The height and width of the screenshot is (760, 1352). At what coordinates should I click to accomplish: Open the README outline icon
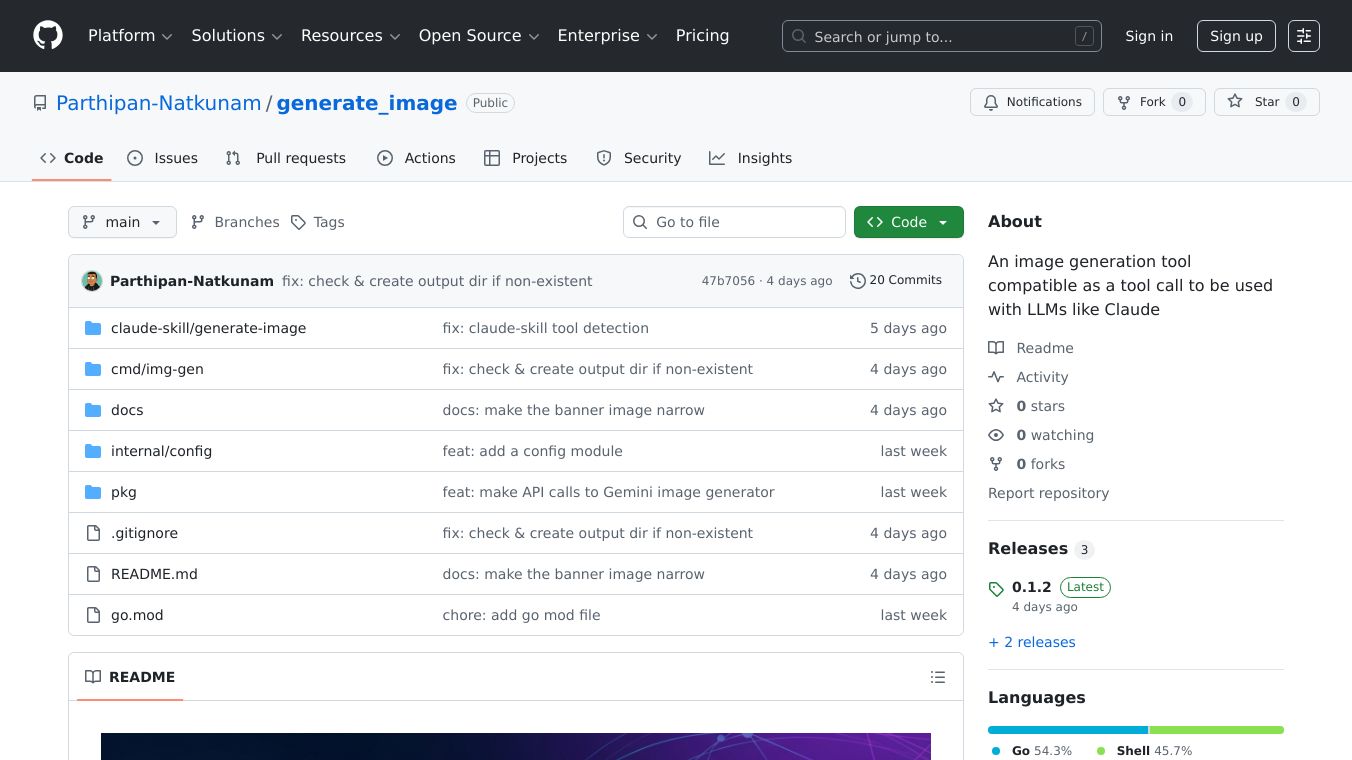click(x=937, y=677)
